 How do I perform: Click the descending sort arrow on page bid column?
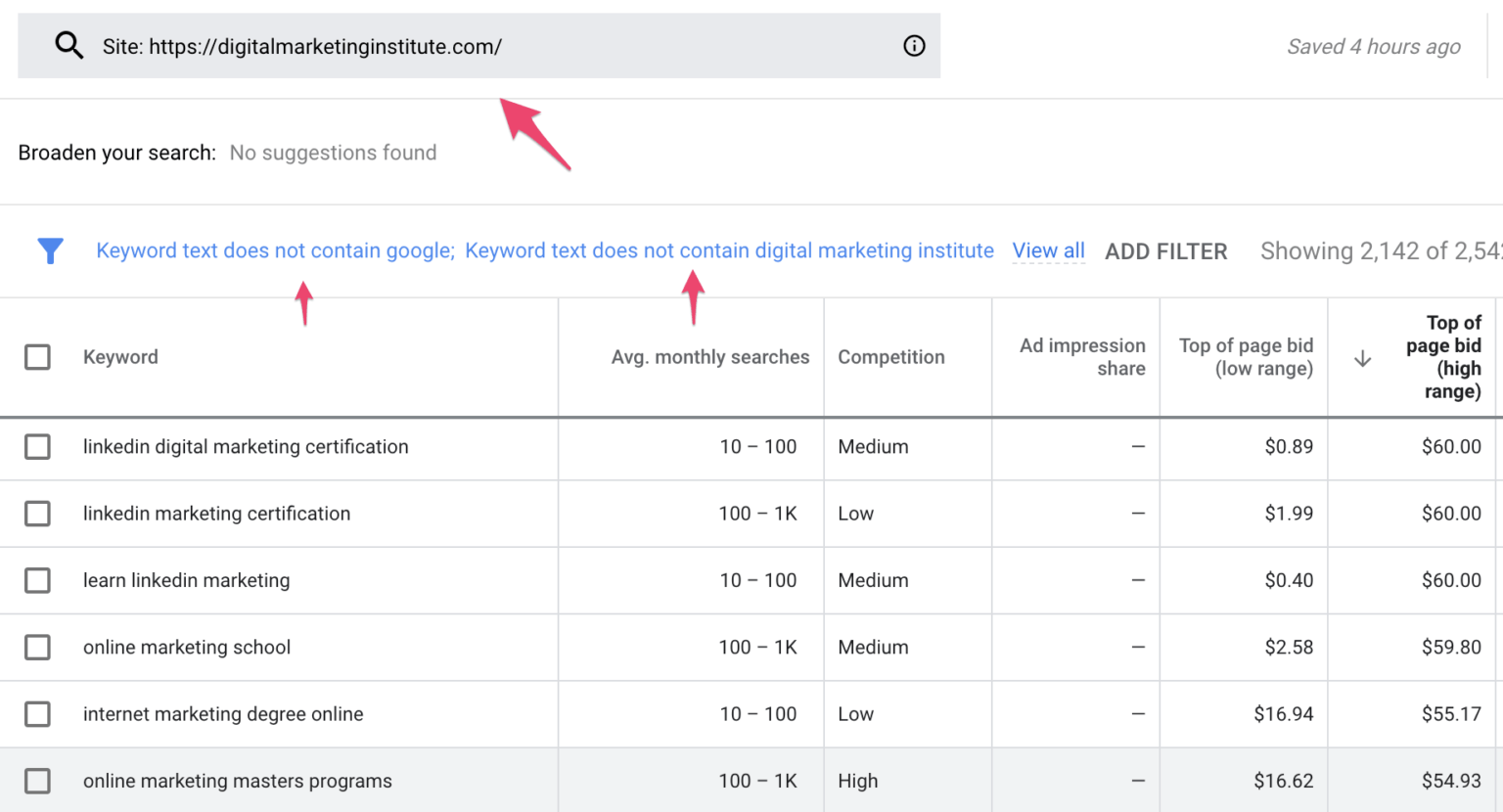point(1362,358)
